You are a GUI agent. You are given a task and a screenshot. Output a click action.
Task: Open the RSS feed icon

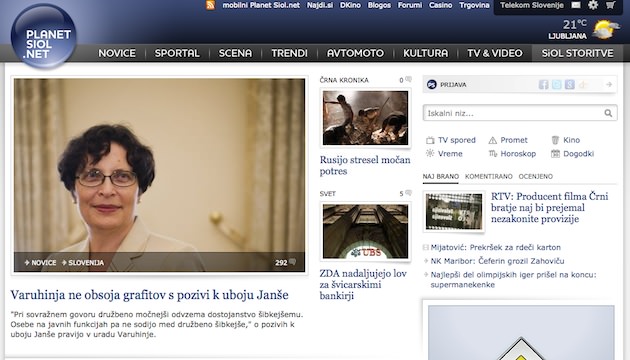pyautogui.click(x=211, y=5)
